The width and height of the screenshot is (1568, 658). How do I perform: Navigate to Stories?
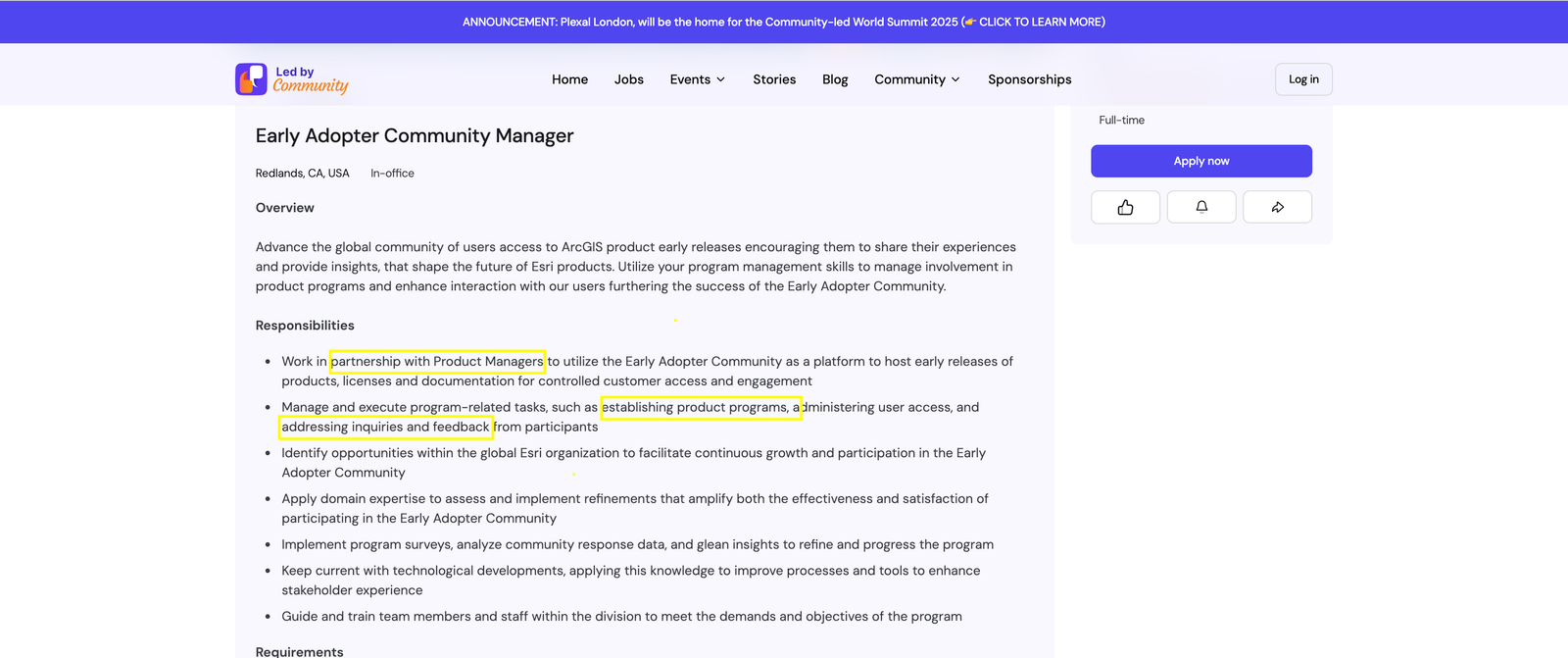coord(774,79)
